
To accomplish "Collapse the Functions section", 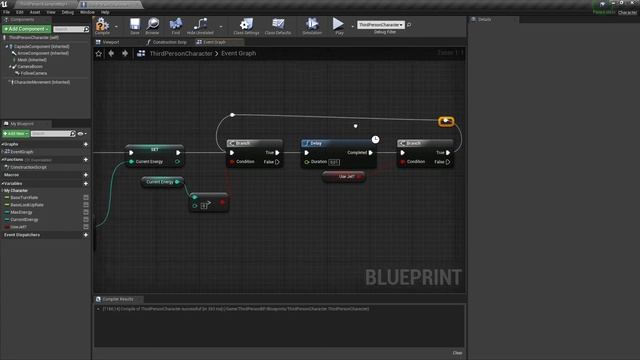I will coord(2,160).
